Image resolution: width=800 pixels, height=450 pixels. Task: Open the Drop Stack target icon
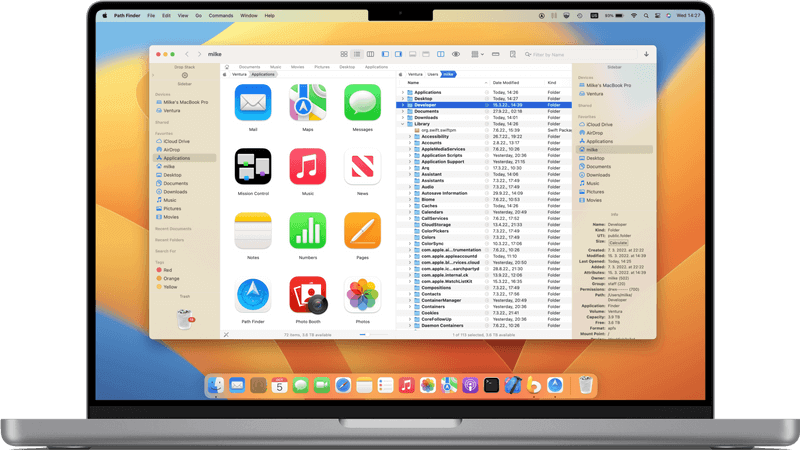pyautogui.click(x=185, y=76)
